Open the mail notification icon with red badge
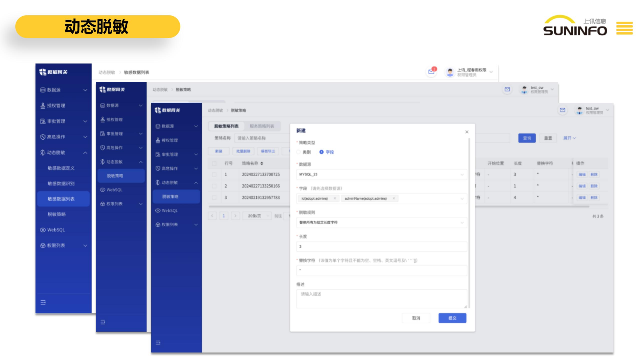This screenshot has width=640, height=360. 431,72
